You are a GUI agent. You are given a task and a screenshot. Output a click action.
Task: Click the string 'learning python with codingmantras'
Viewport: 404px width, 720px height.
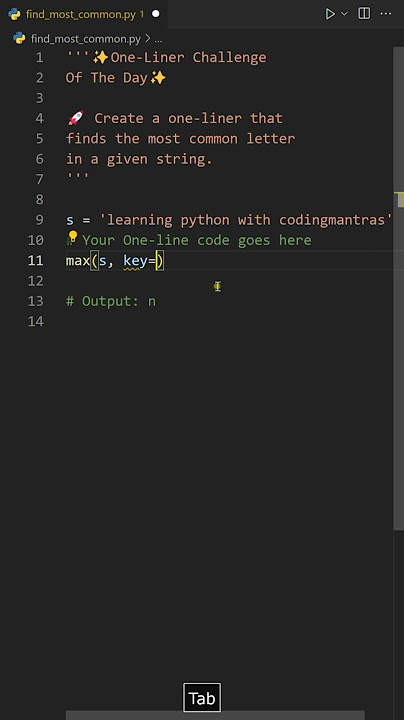pyautogui.click(x=246, y=219)
